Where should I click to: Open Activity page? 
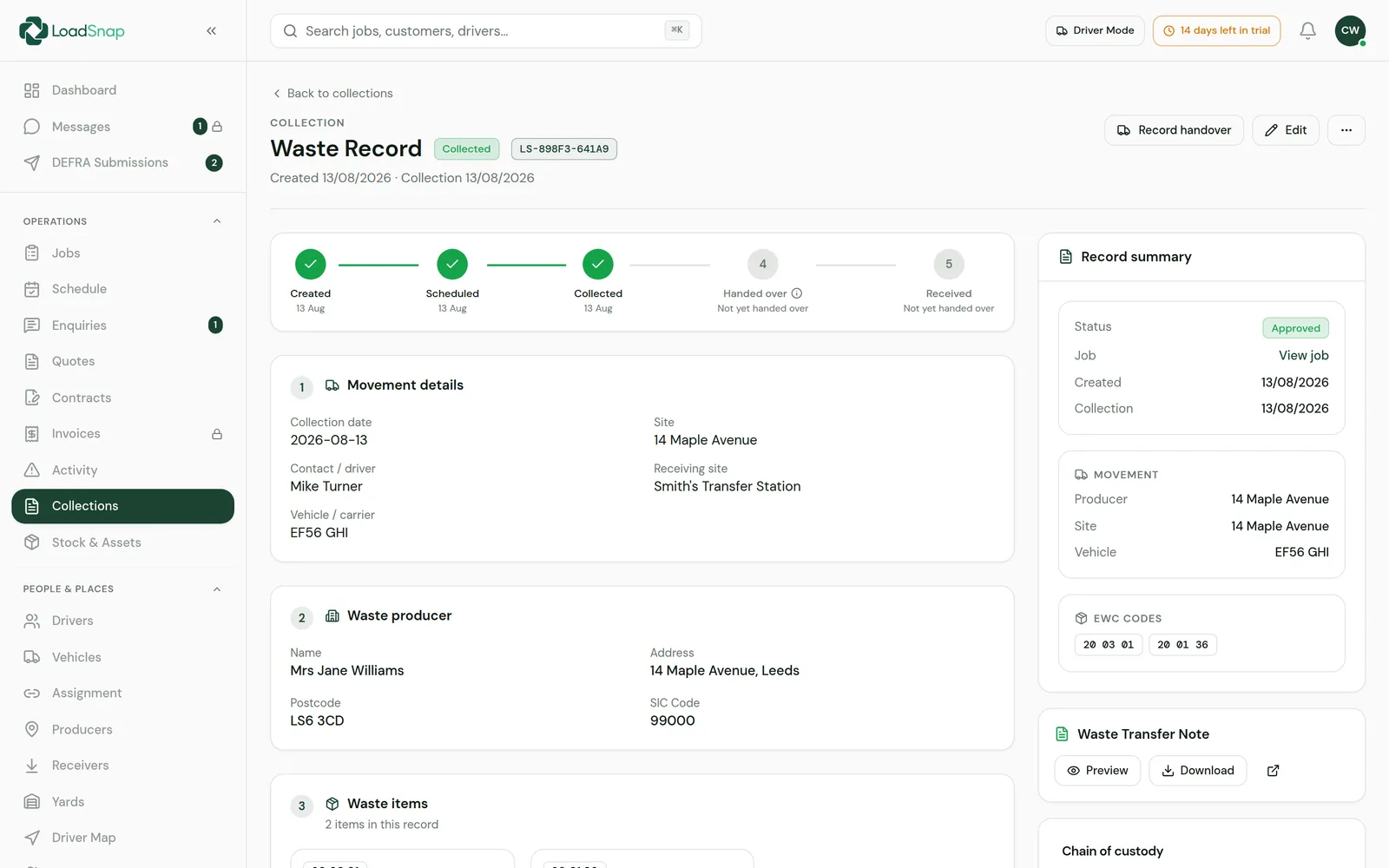point(122,470)
